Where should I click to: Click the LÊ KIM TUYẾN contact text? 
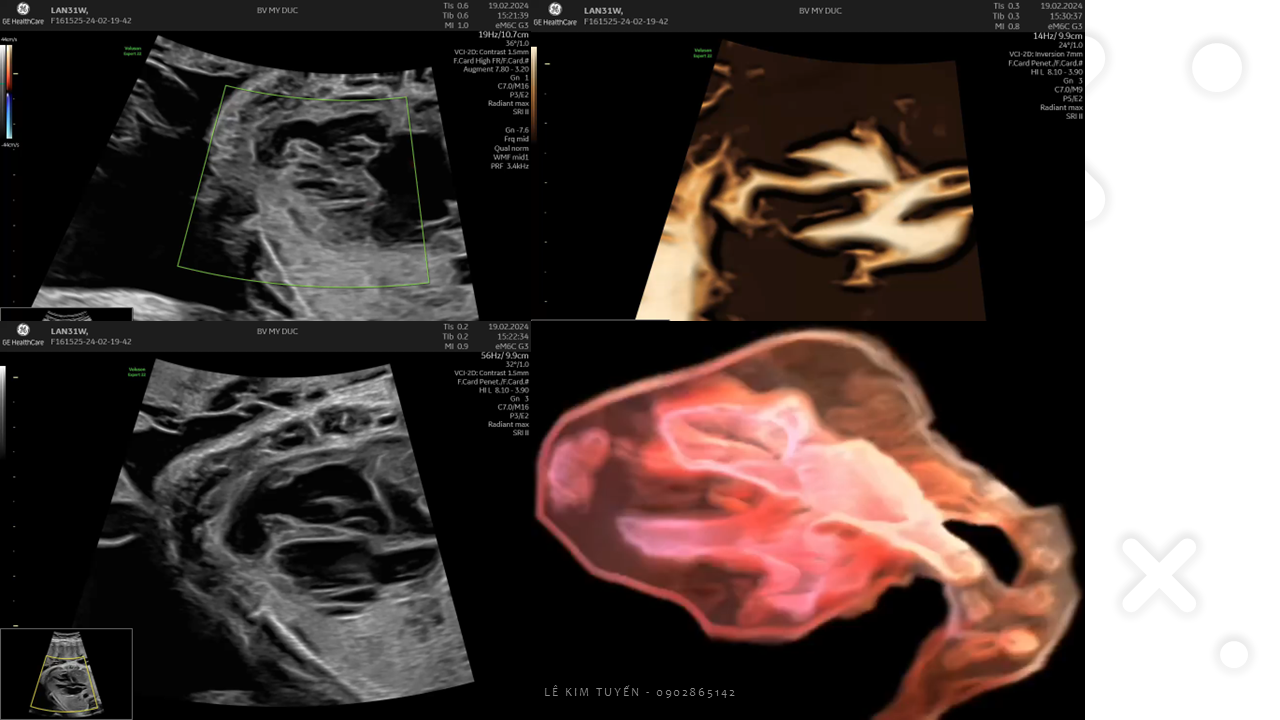pyautogui.click(x=640, y=692)
